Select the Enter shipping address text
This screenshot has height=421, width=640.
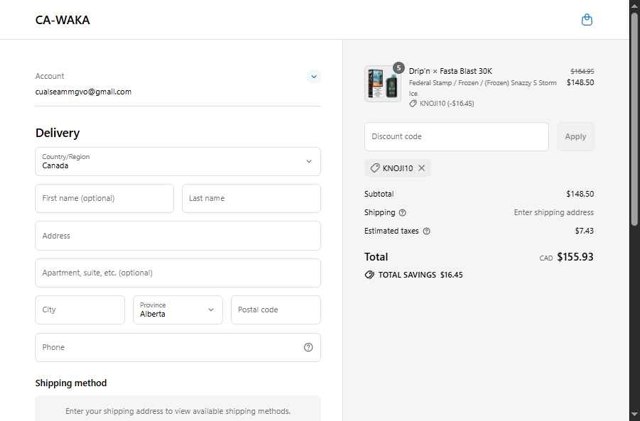pos(554,212)
